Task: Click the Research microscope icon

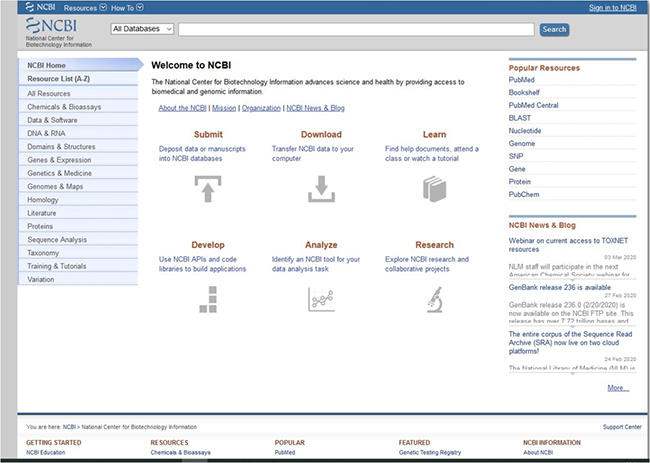Action: point(434,299)
